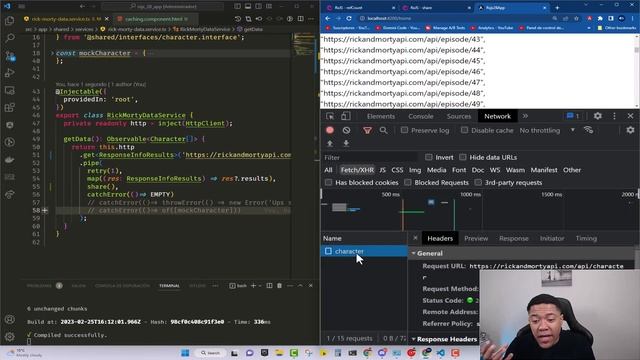This screenshot has width=640, height=360.
Task: Close the request details pane
Action: point(415,238)
